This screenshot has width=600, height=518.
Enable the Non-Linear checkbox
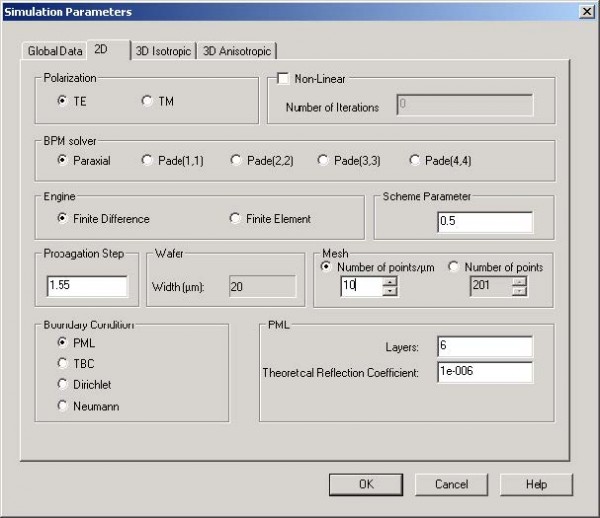(x=283, y=78)
